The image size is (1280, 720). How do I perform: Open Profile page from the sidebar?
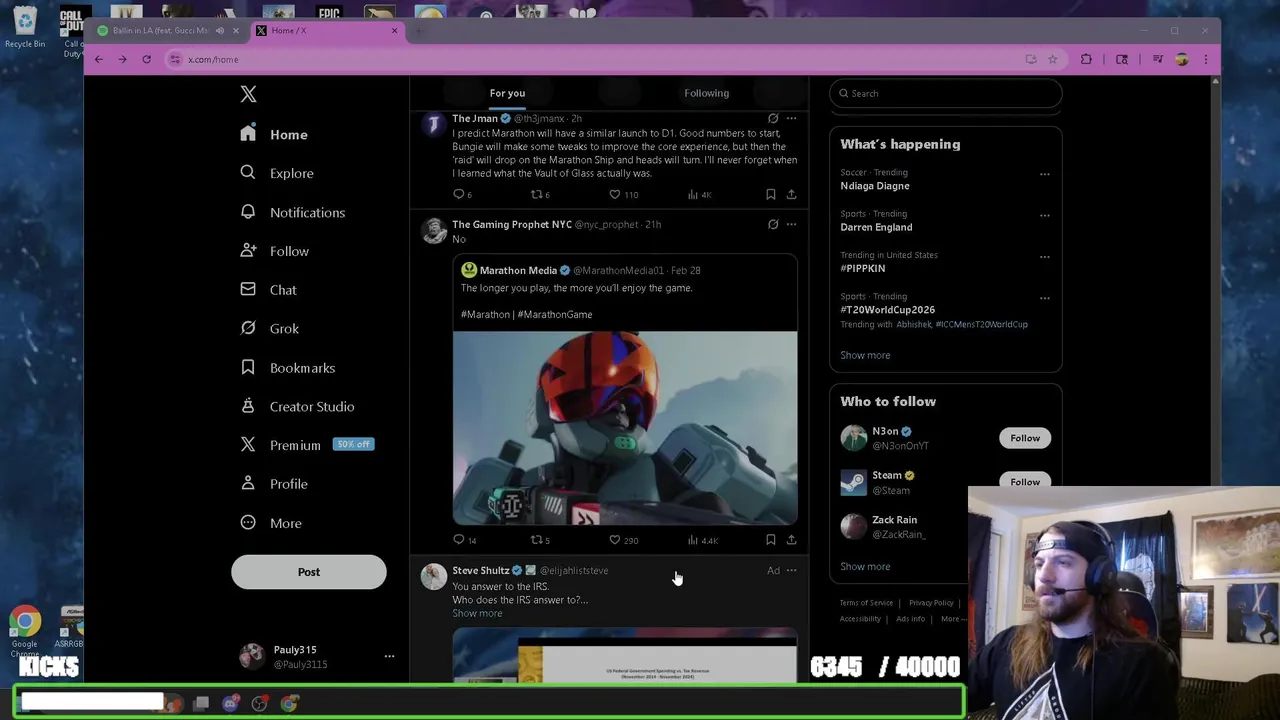[x=273, y=484]
